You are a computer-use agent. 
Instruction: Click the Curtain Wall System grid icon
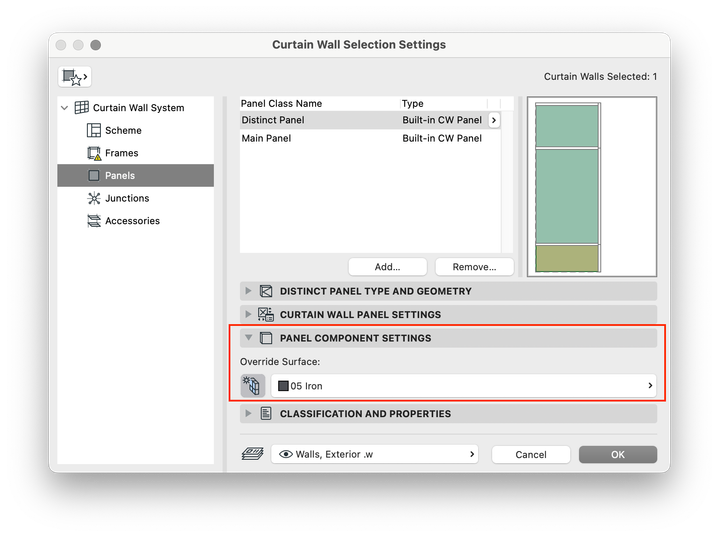pyautogui.click(x=82, y=107)
